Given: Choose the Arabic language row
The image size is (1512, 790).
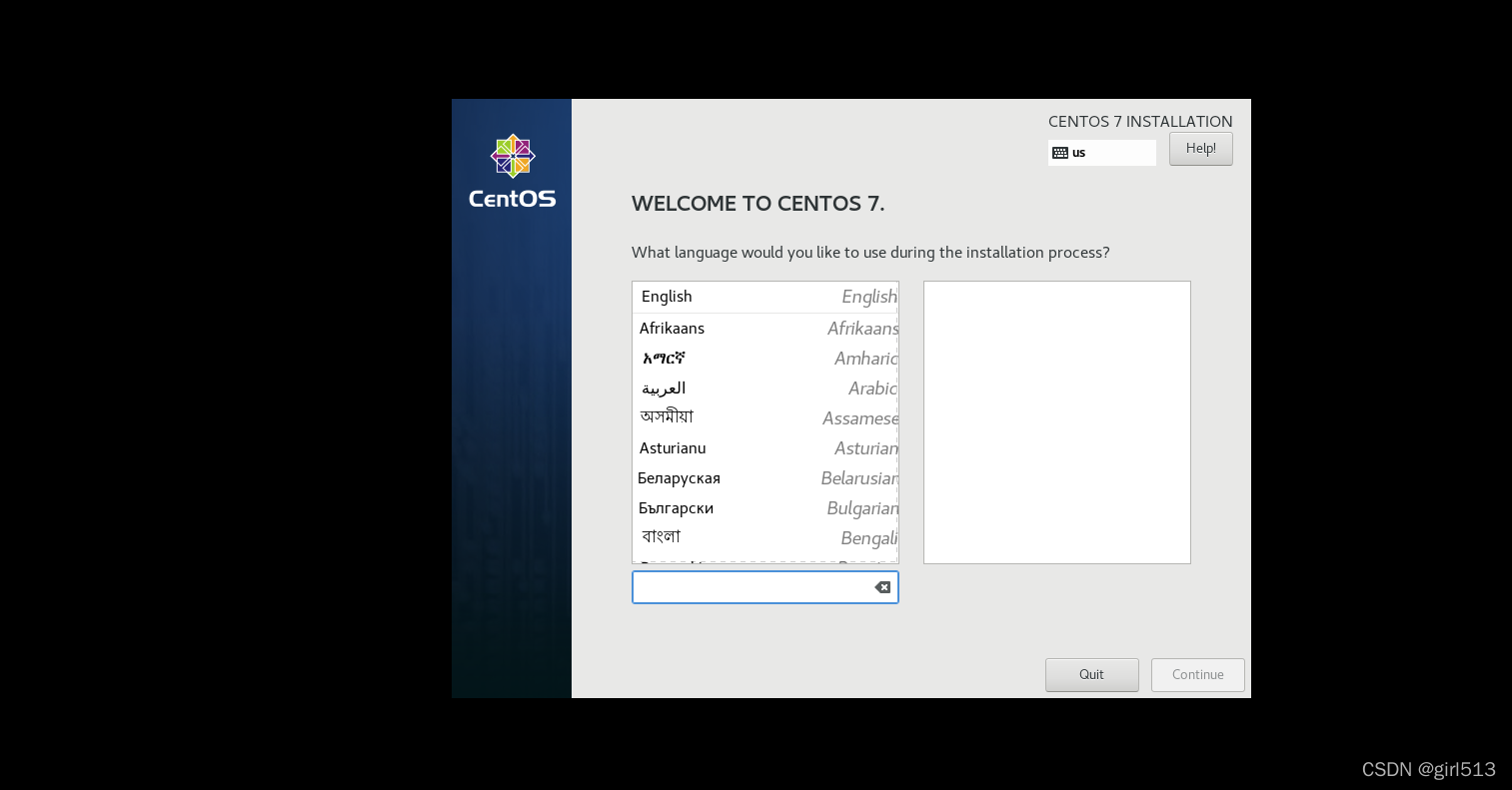Looking at the screenshot, I should (765, 389).
